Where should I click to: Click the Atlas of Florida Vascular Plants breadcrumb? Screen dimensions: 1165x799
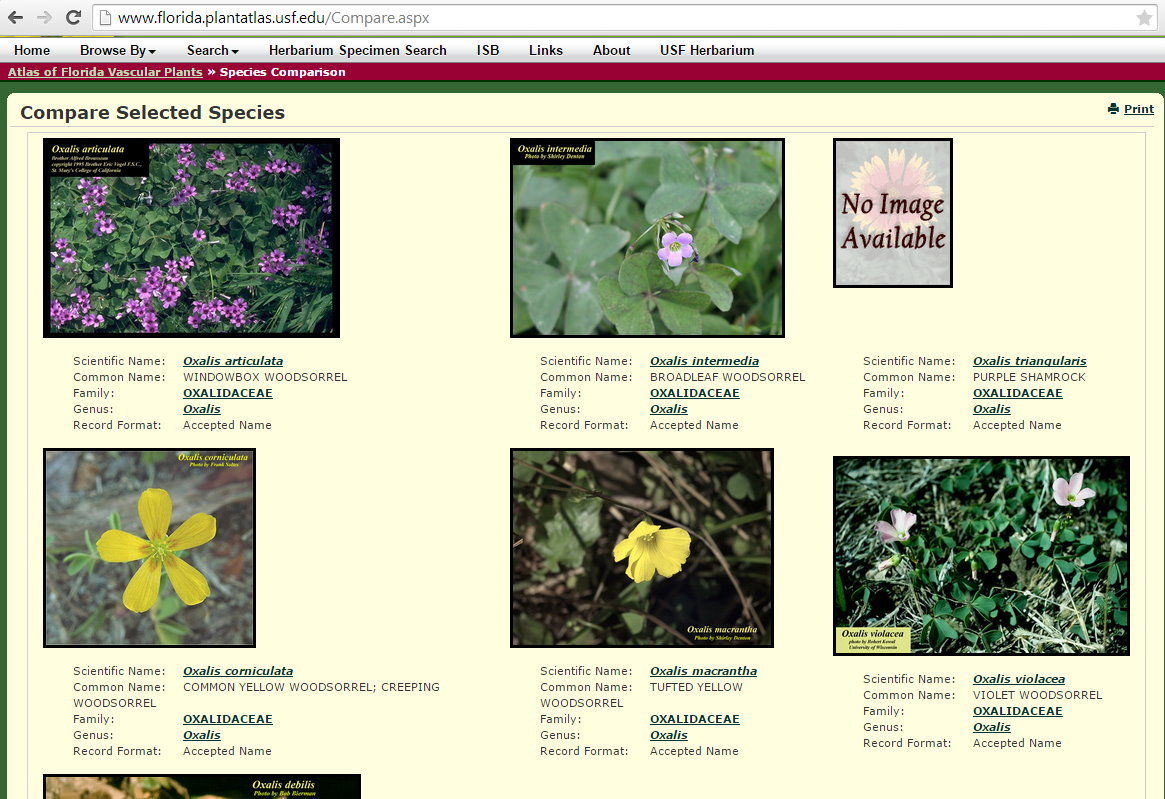tap(105, 72)
